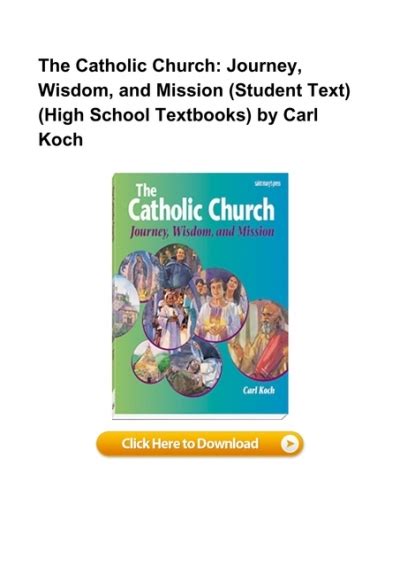
Task: Select the circle of youths holding candles
Action: click(x=221, y=306)
